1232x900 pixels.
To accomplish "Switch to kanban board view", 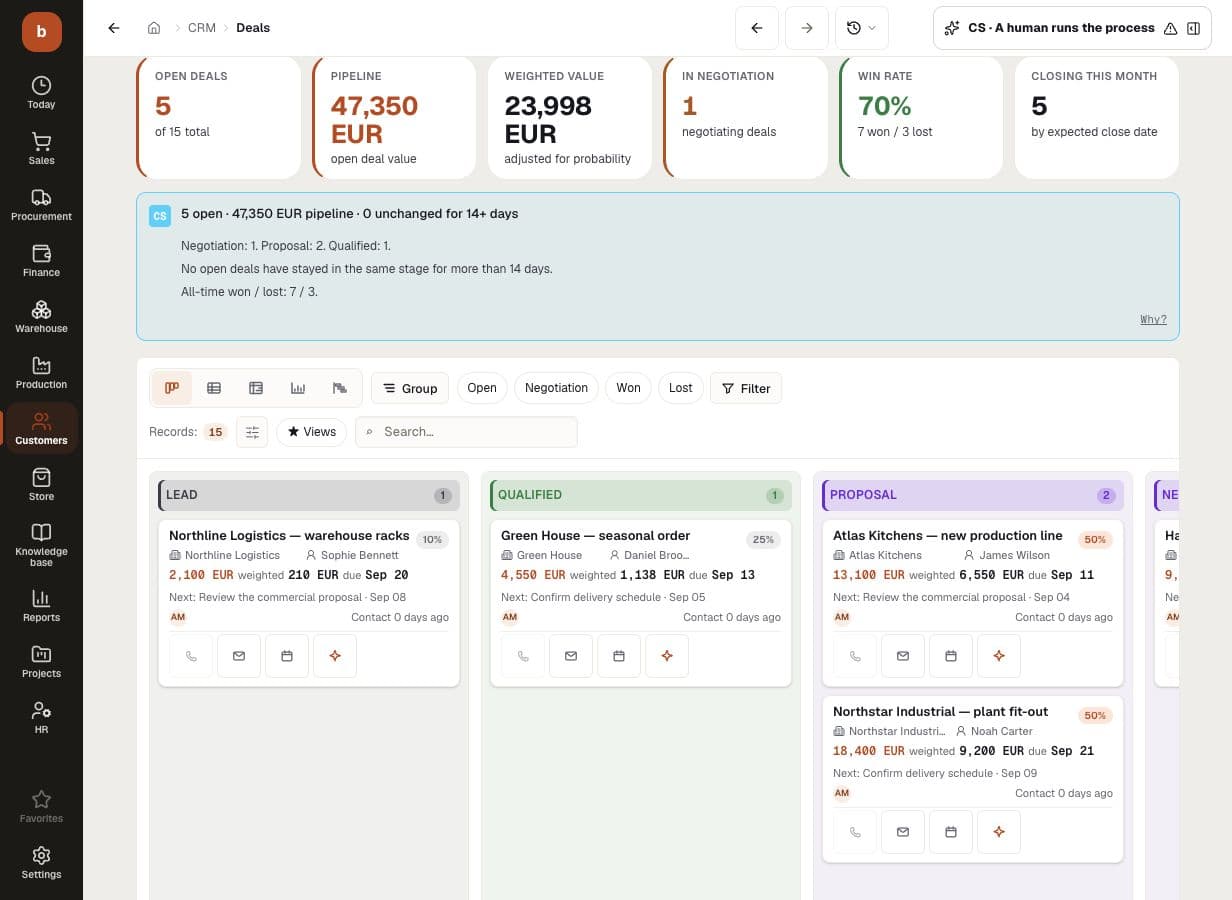I will coord(172,388).
